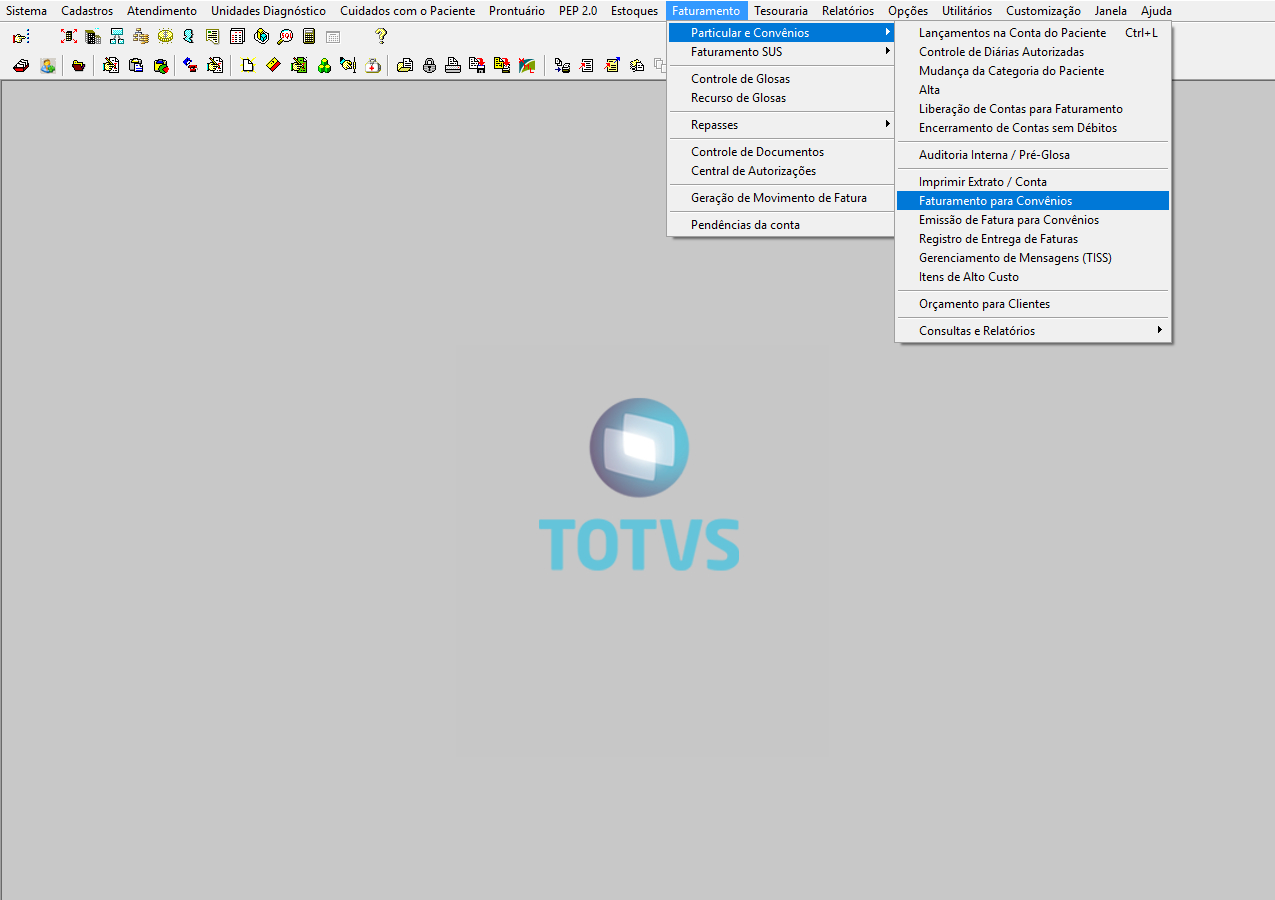1275x900 pixels.
Task: Click the blue head profile icon
Action: (188, 37)
